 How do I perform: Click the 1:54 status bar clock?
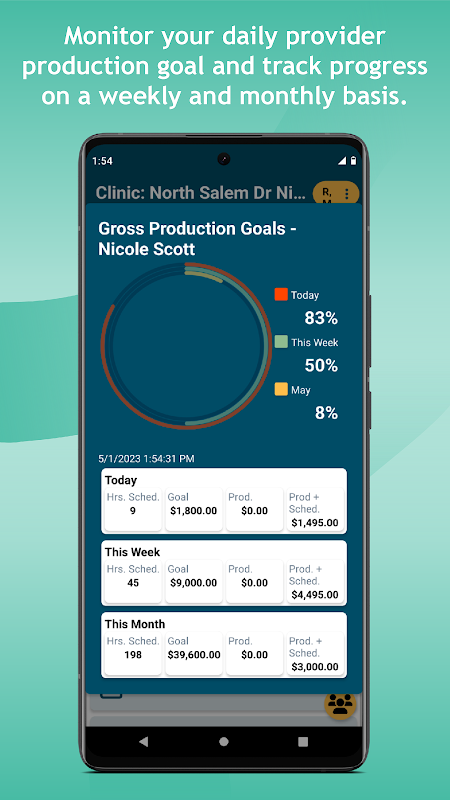pyautogui.click(x=103, y=161)
